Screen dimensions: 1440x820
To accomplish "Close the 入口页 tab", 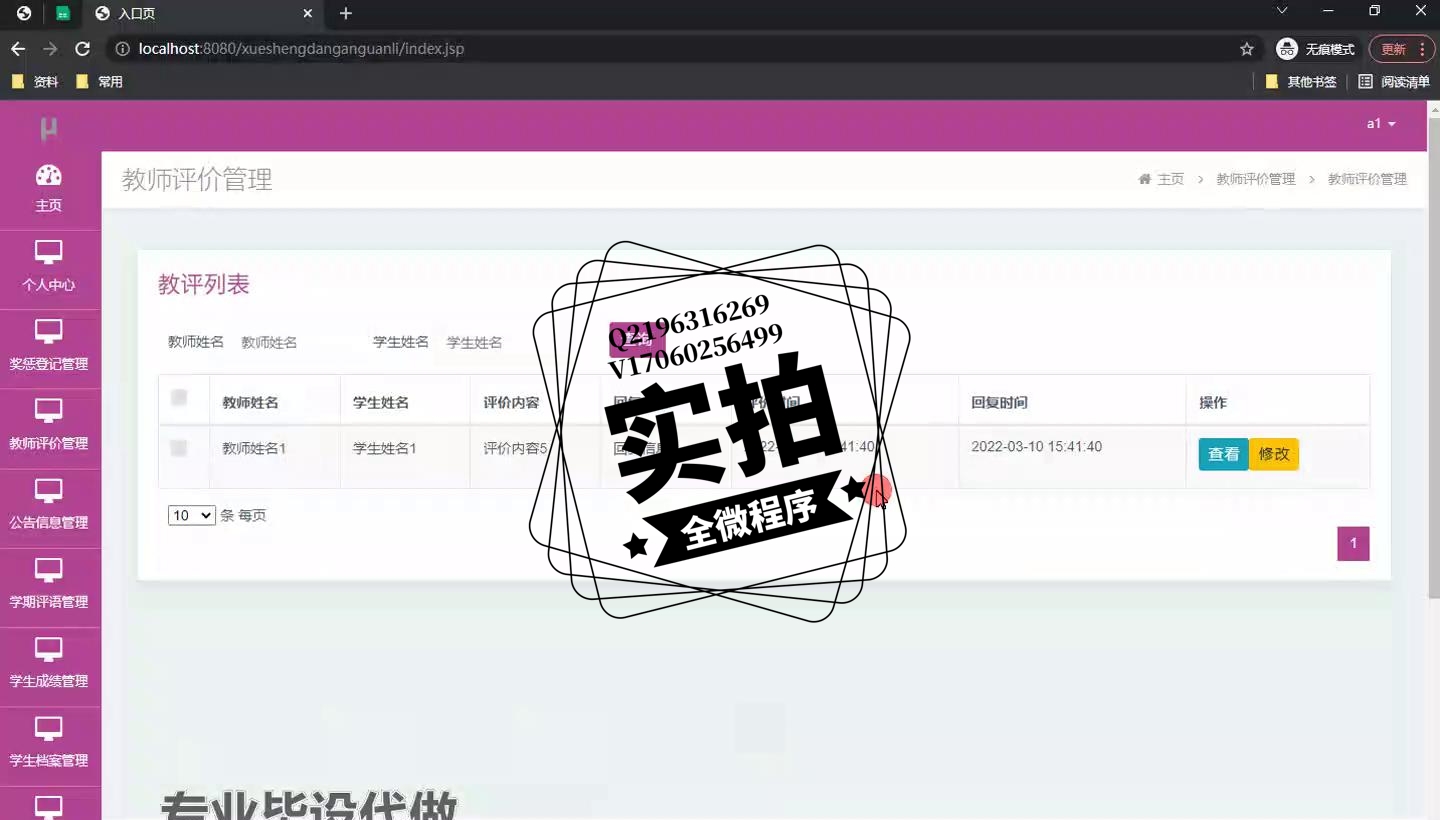I will (x=308, y=14).
